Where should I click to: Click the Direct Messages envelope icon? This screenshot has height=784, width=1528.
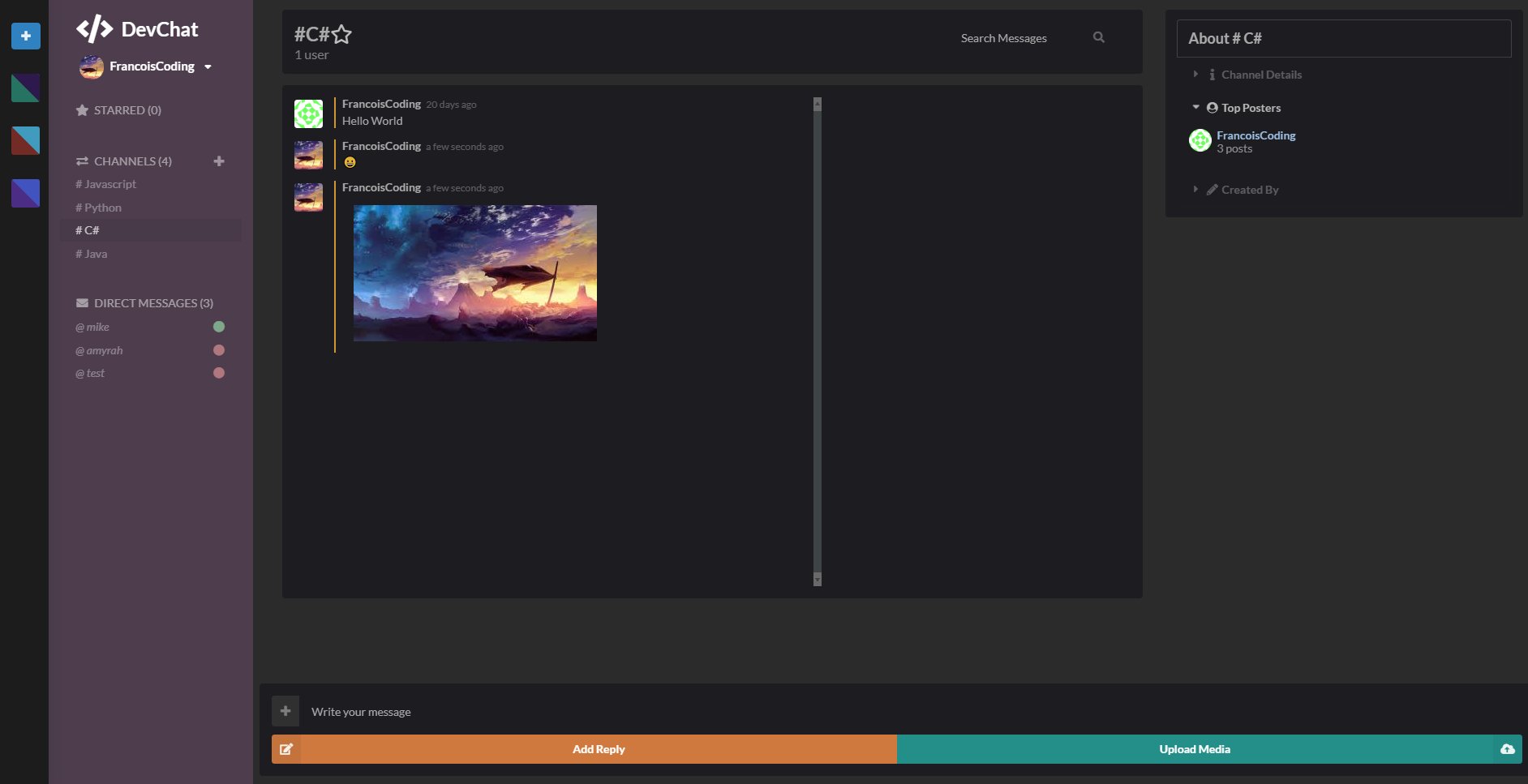82,303
